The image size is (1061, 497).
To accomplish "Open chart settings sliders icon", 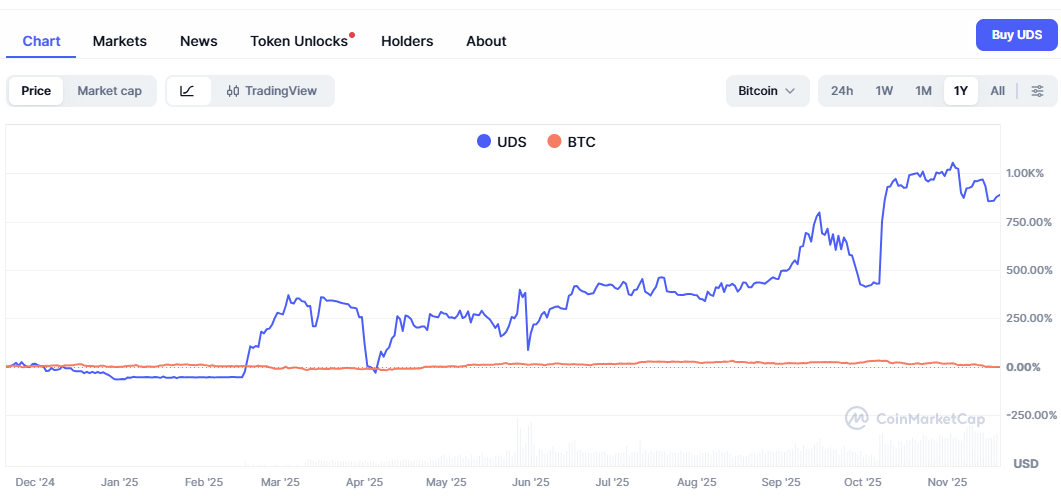I will coord(1037,91).
